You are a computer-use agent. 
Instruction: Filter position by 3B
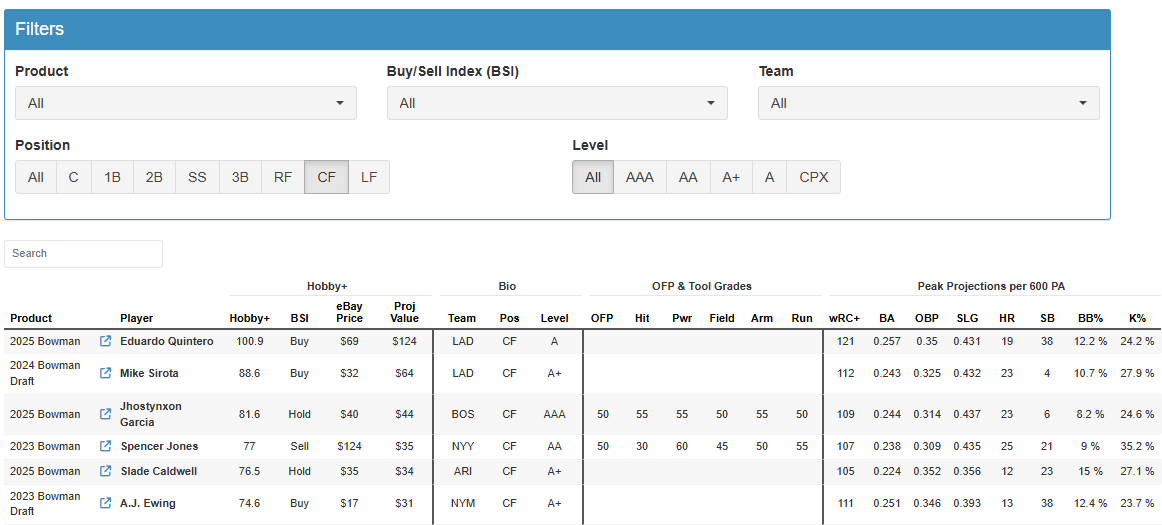pyautogui.click(x=240, y=177)
